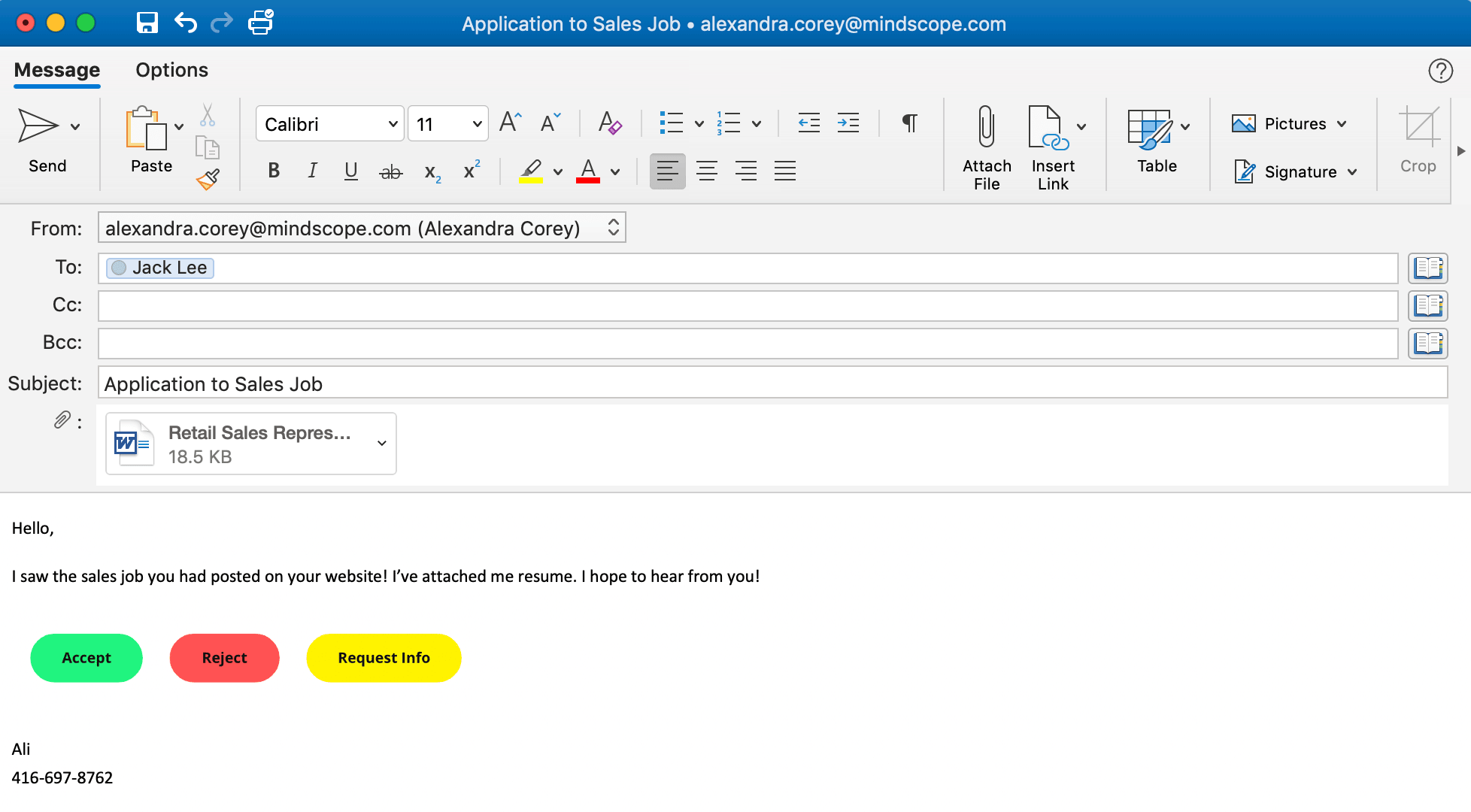Image resolution: width=1471 pixels, height=812 pixels.
Task: Switch to the Options tab
Action: (171, 70)
